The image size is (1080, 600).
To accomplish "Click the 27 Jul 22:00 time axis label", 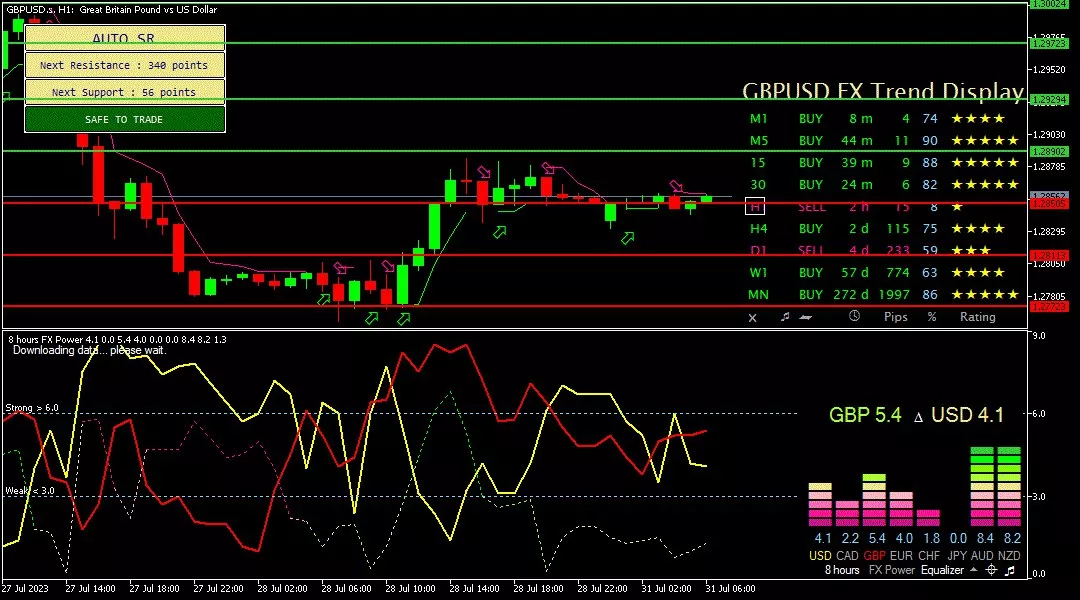I will pyautogui.click(x=218, y=588).
